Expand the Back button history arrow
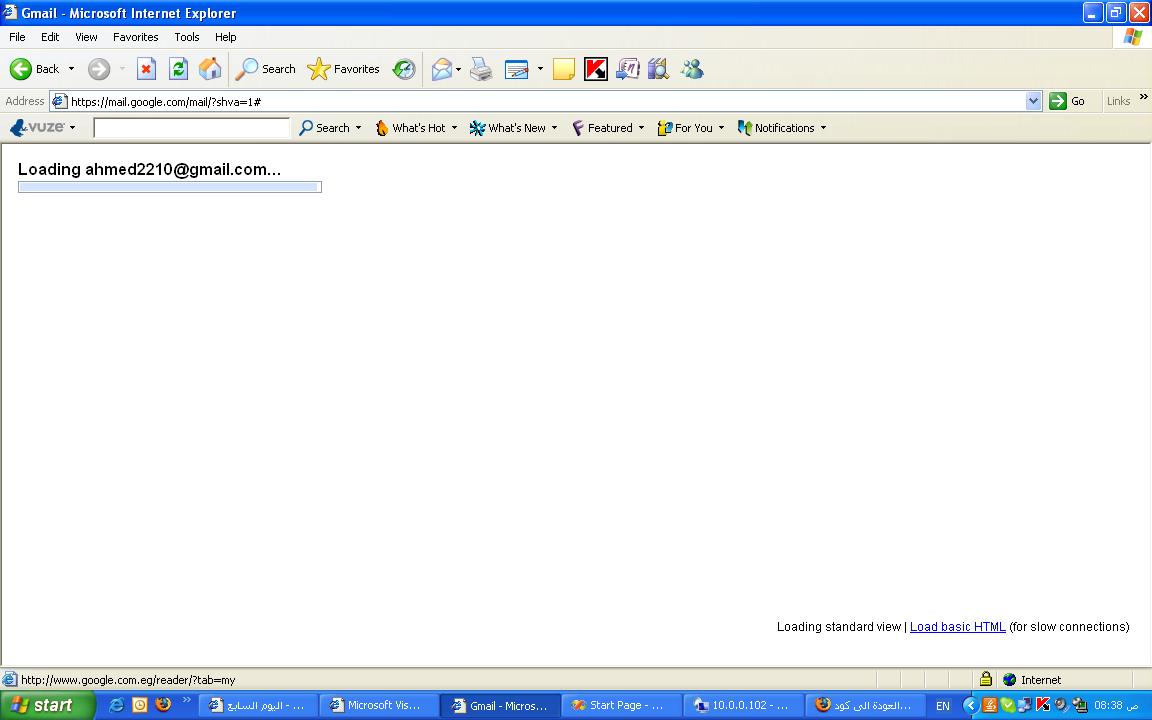The width and height of the screenshot is (1152, 720). pyautogui.click(x=71, y=69)
